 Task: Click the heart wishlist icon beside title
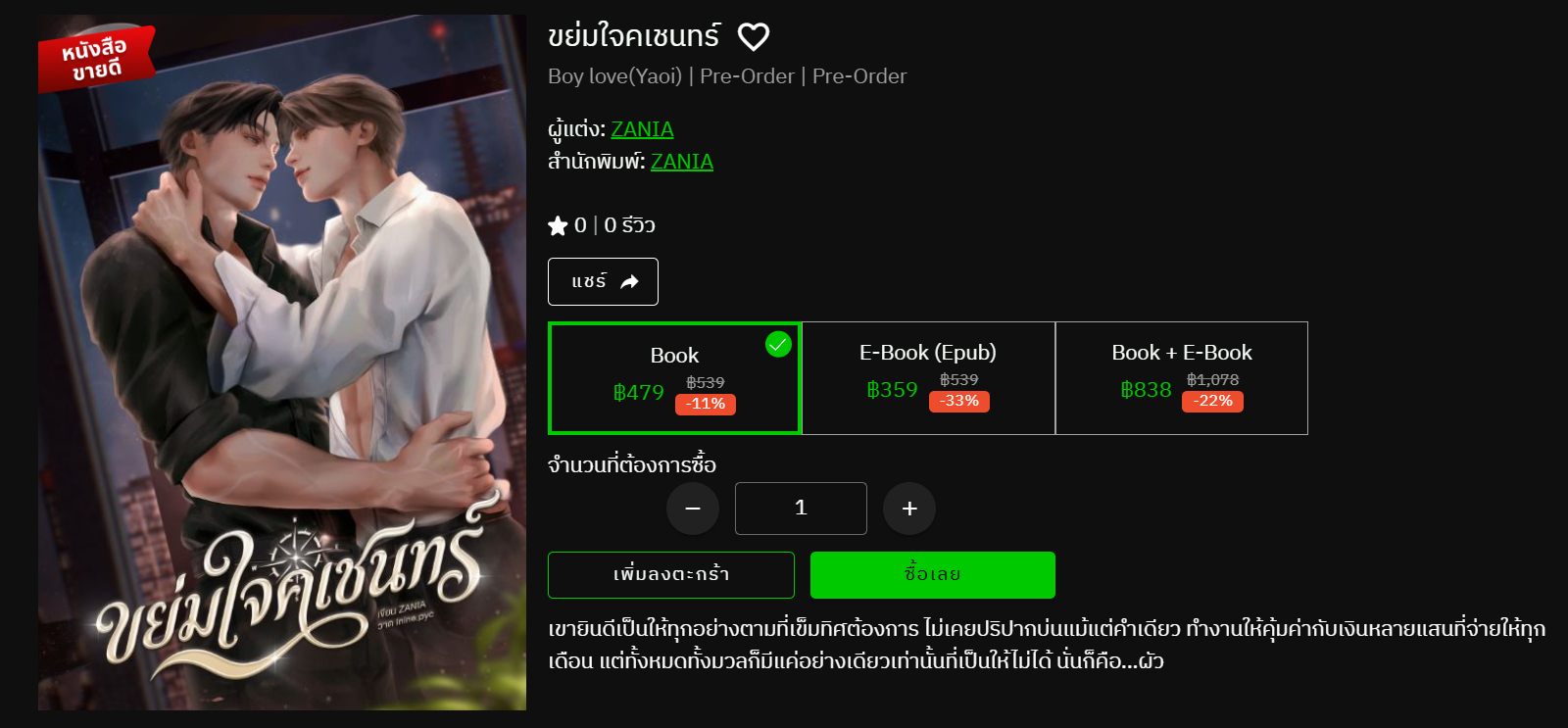753,37
